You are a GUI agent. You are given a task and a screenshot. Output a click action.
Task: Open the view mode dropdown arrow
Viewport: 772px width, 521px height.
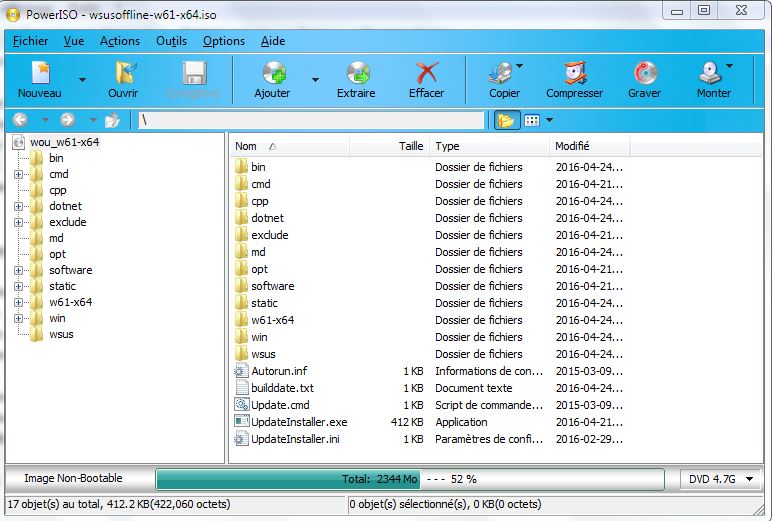(549, 120)
